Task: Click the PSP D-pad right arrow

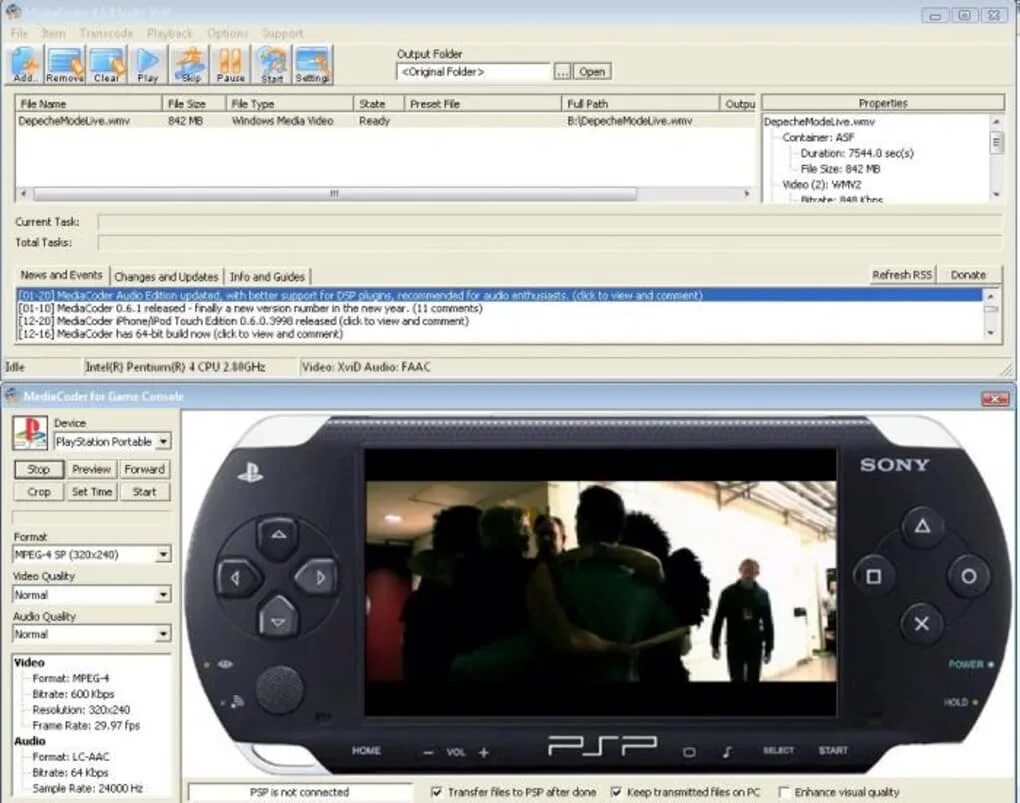Action: (319, 577)
